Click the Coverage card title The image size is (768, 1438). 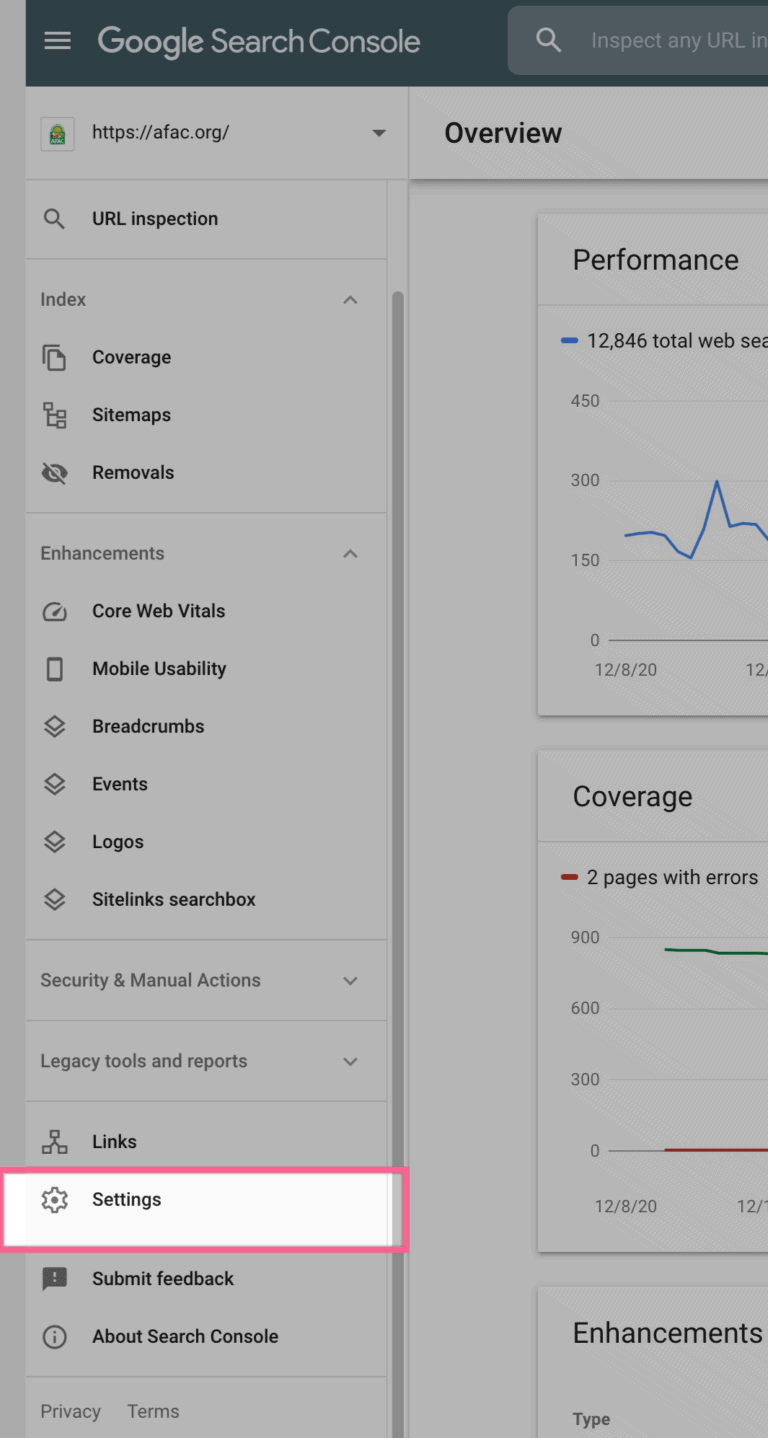(x=633, y=797)
